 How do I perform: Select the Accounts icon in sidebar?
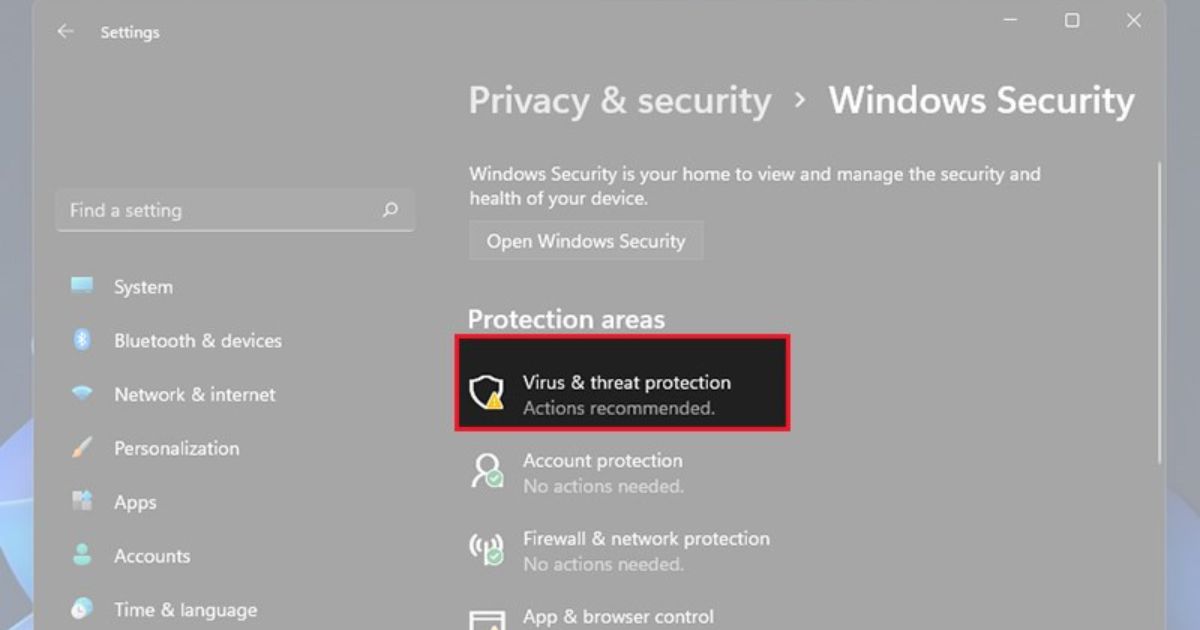pyautogui.click(x=81, y=556)
